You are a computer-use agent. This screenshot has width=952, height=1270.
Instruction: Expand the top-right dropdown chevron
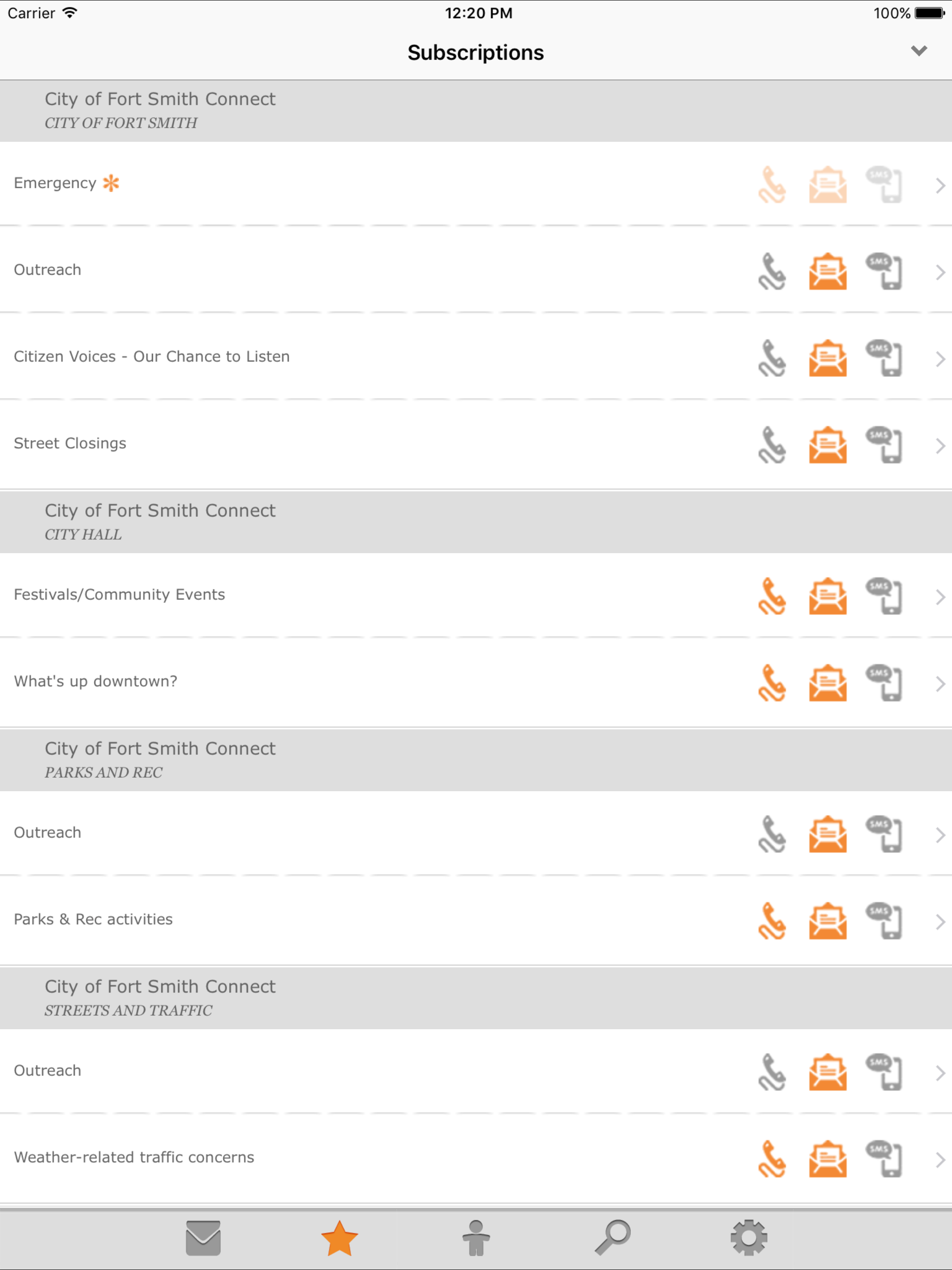[x=919, y=51]
